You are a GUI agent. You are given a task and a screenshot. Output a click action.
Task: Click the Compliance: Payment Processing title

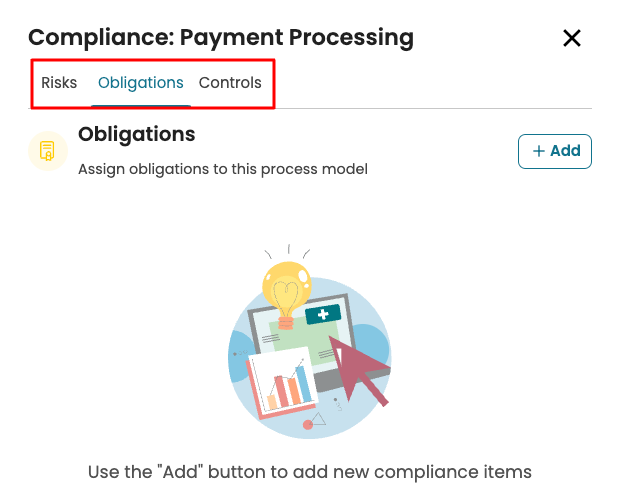pyautogui.click(x=221, y=38)
